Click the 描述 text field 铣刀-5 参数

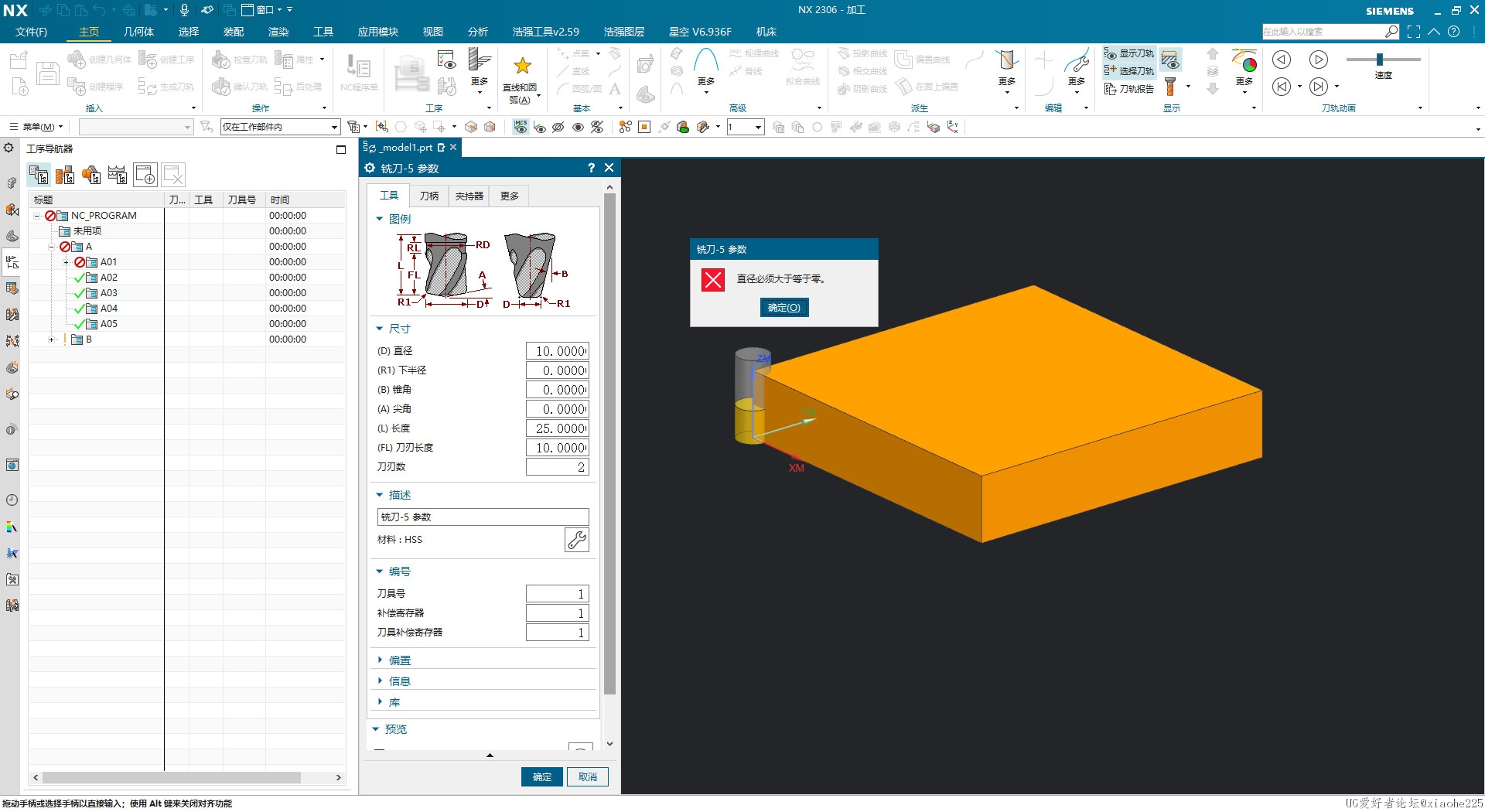(483, 517)
